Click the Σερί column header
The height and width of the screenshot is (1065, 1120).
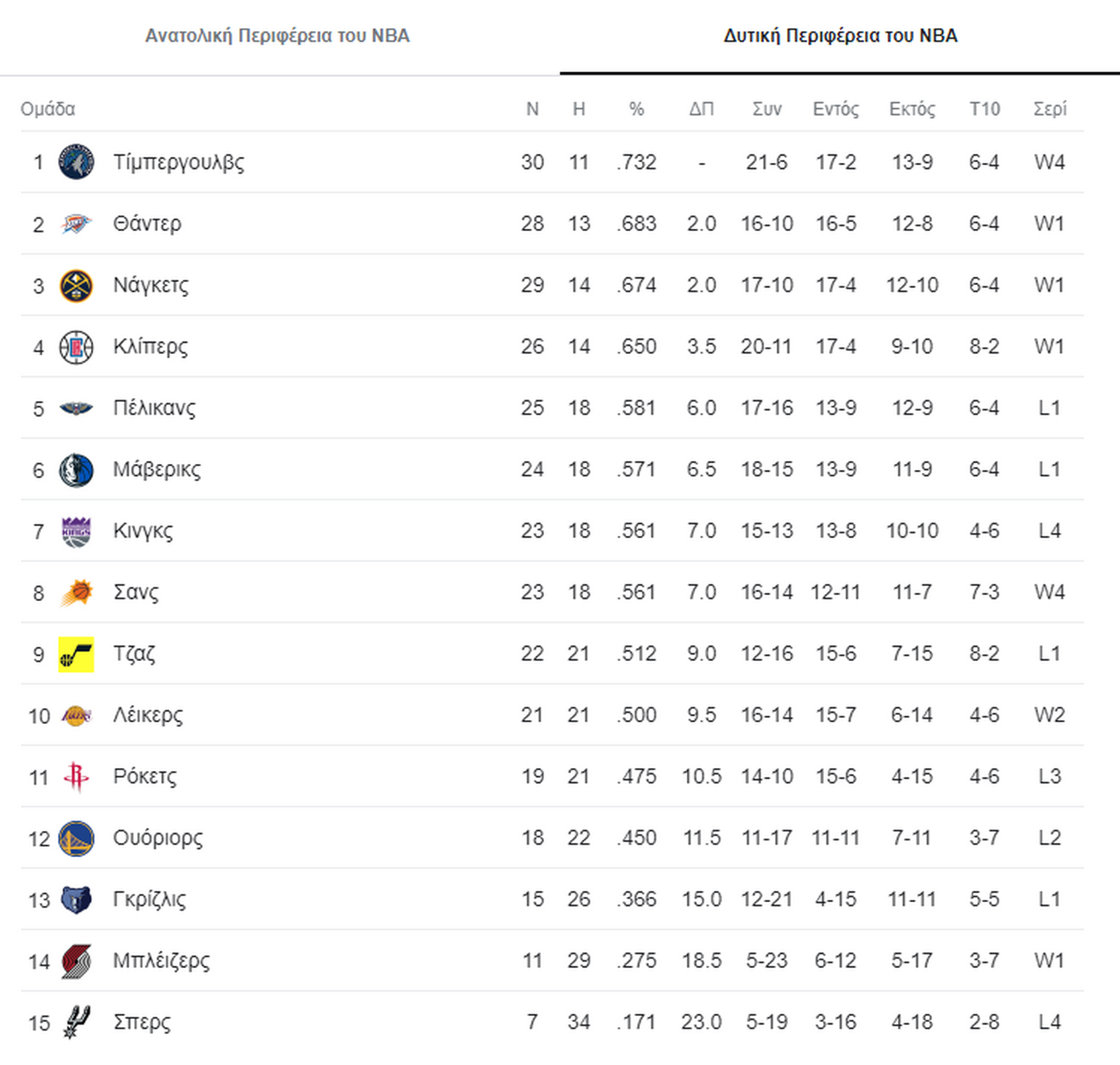(1049, 109)
